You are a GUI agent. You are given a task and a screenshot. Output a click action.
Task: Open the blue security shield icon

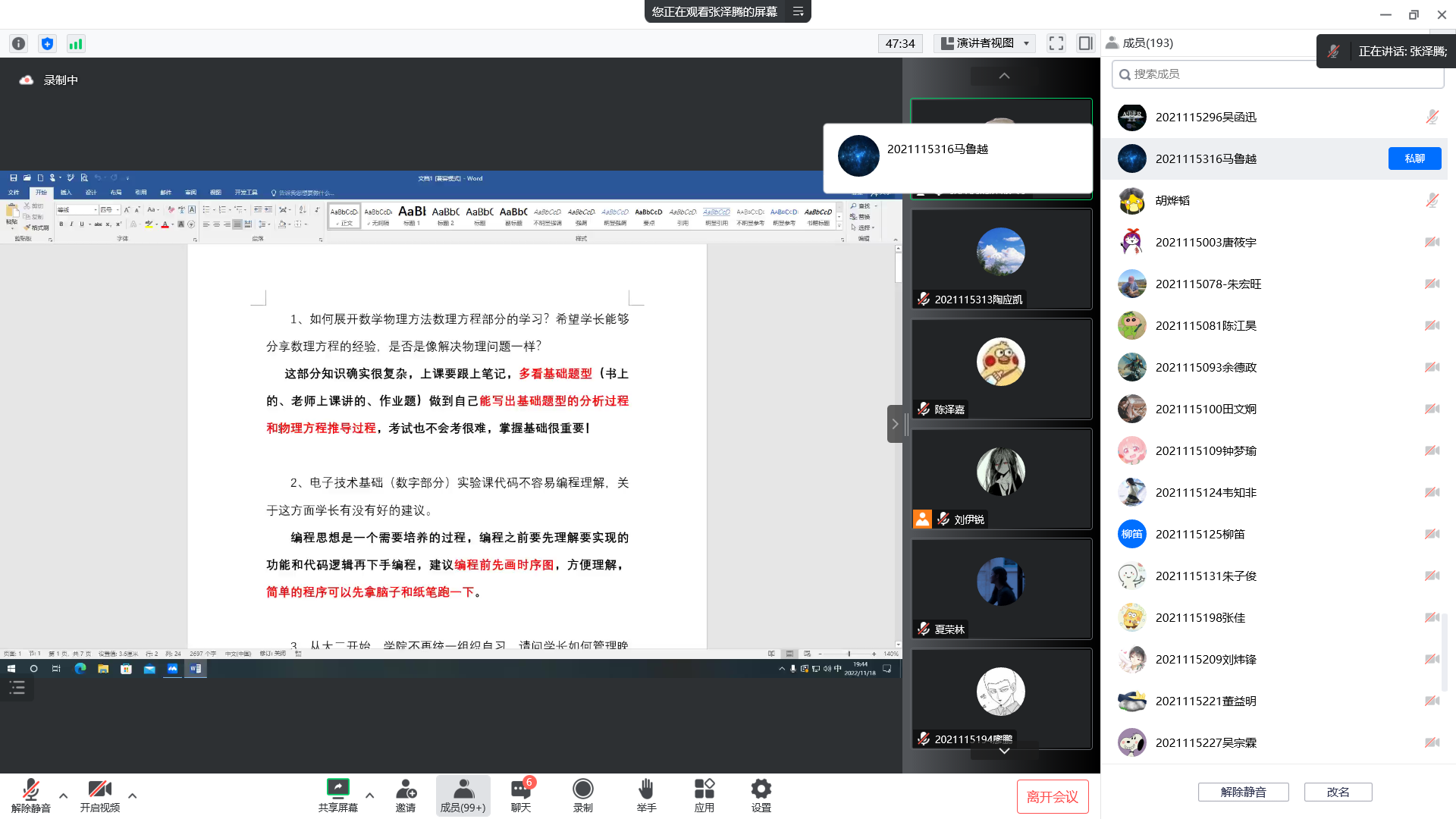point(47,43)
